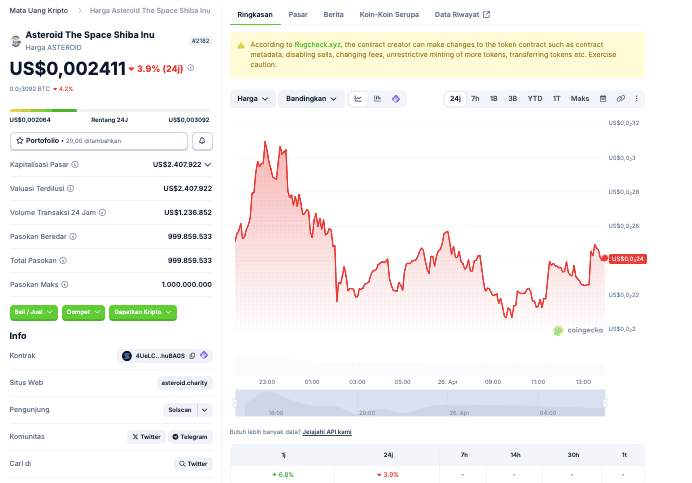692x483 pixels.
Task: Click the star icon in Portofolio button
Action: [19, 141]
